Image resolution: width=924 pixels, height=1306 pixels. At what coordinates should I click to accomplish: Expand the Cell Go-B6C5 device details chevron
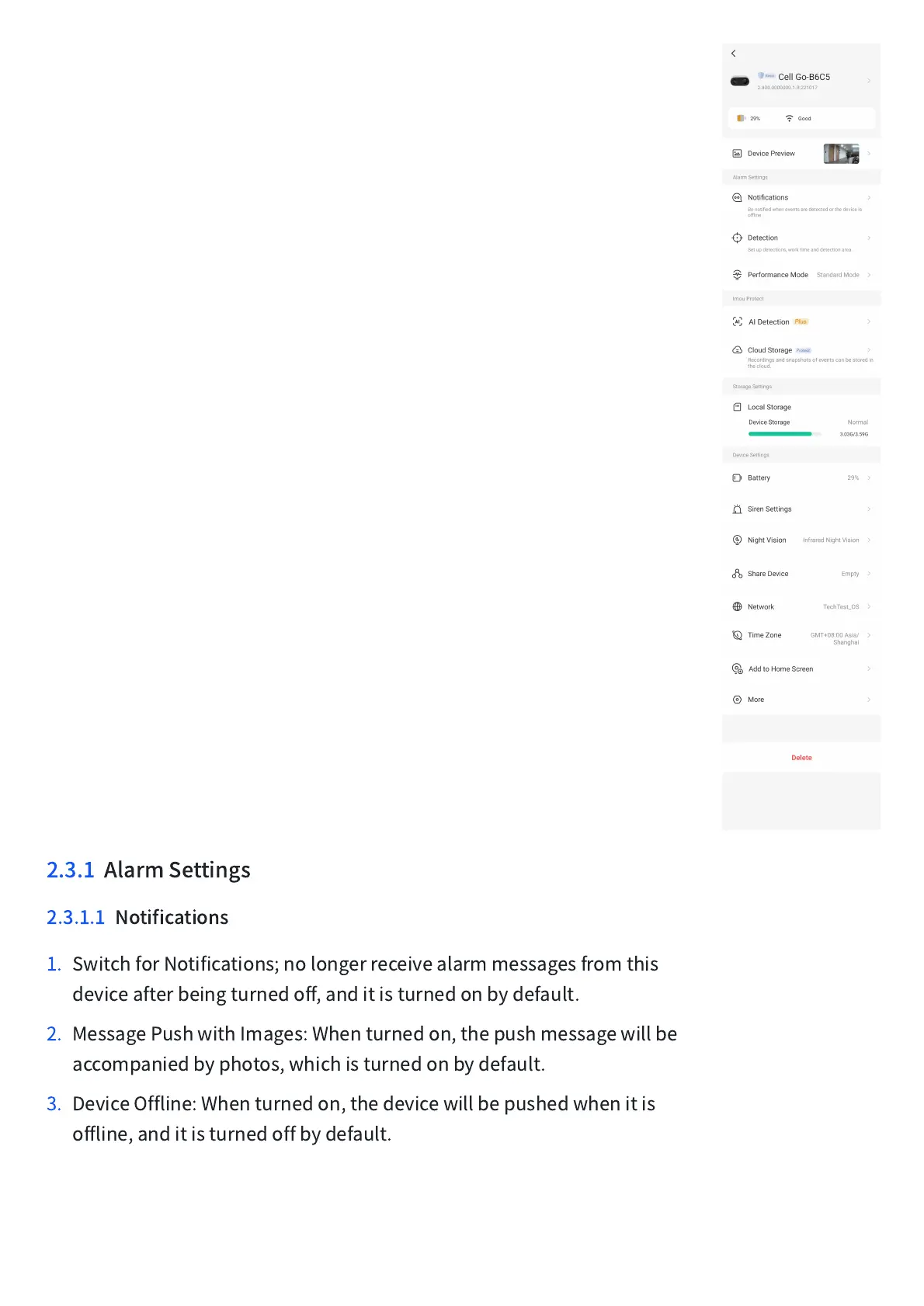tap(869, 81)
